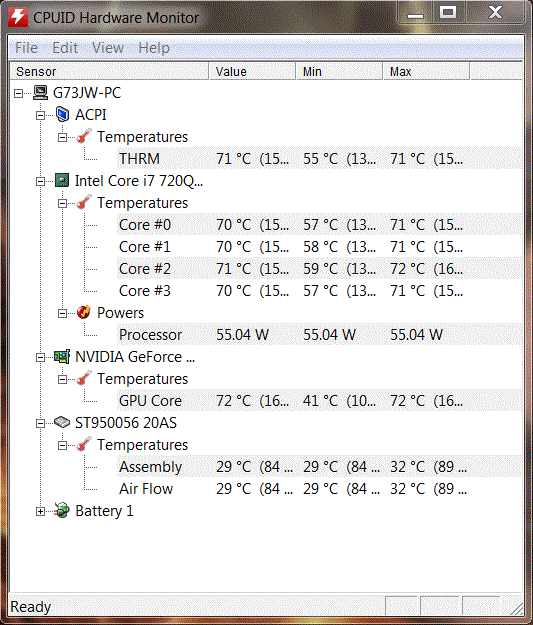Viewport: 533px width, 625px height.
Task: Click the G73JW-PC computer icon
Action: click(40, 92)
